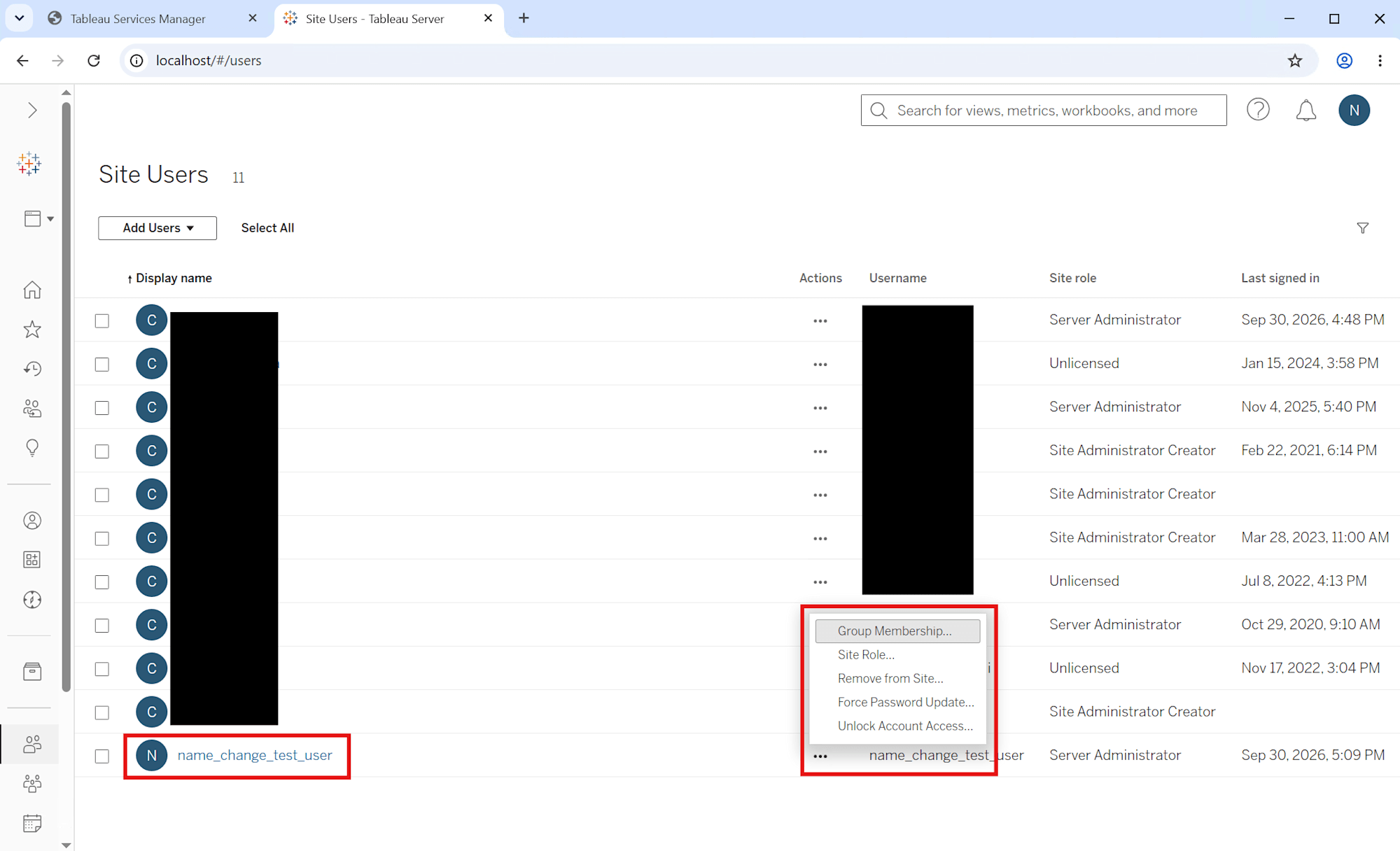1400x851 pixels.
Task: Click in the search views and workbooks field
Action: (x=1044, y=111)
